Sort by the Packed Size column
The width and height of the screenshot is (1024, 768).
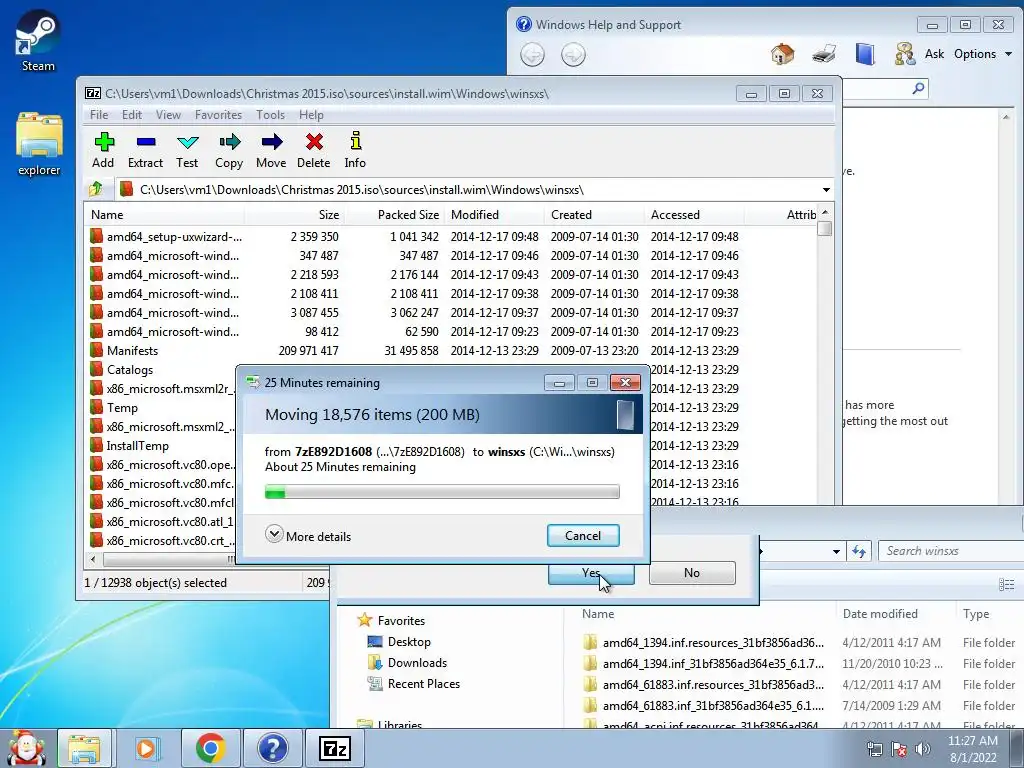[x=394, y=215]
